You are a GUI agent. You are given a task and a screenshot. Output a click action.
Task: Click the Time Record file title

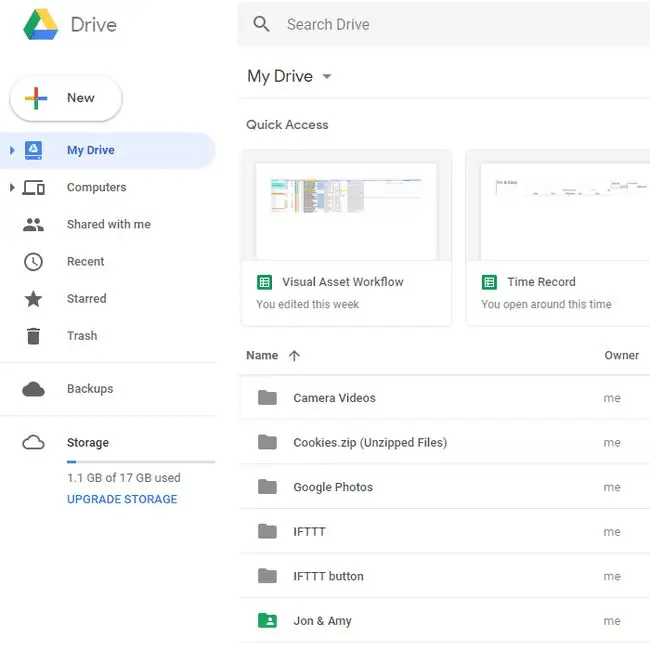541,282
